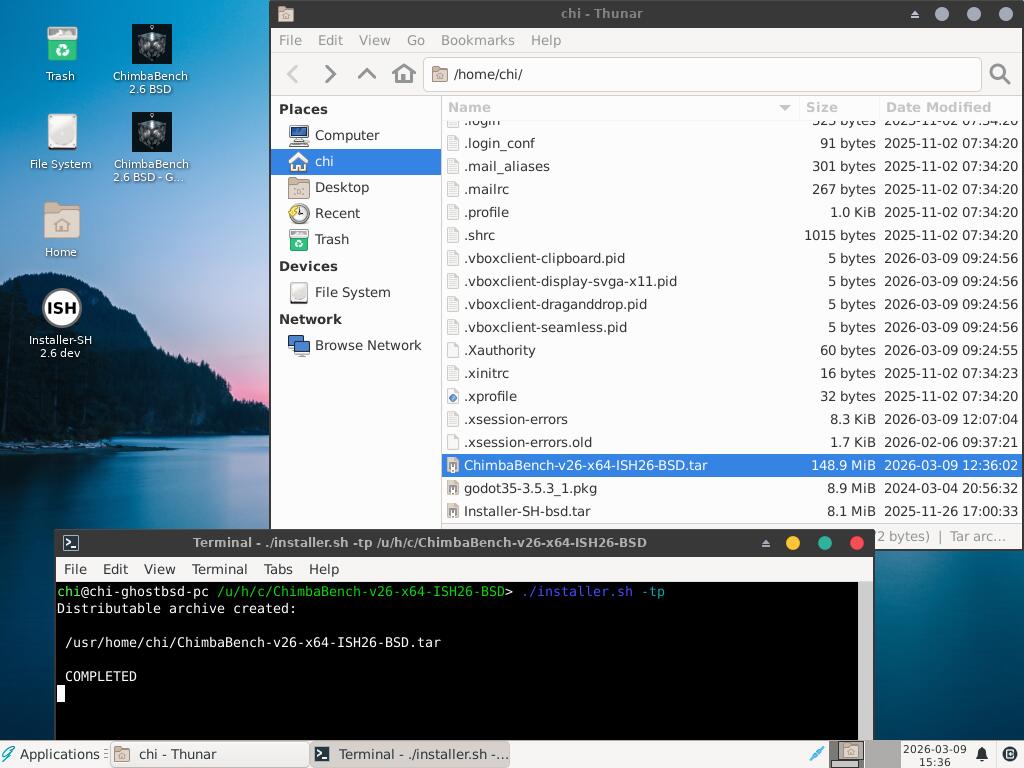Sort files by the Size column

click(822, 107)
